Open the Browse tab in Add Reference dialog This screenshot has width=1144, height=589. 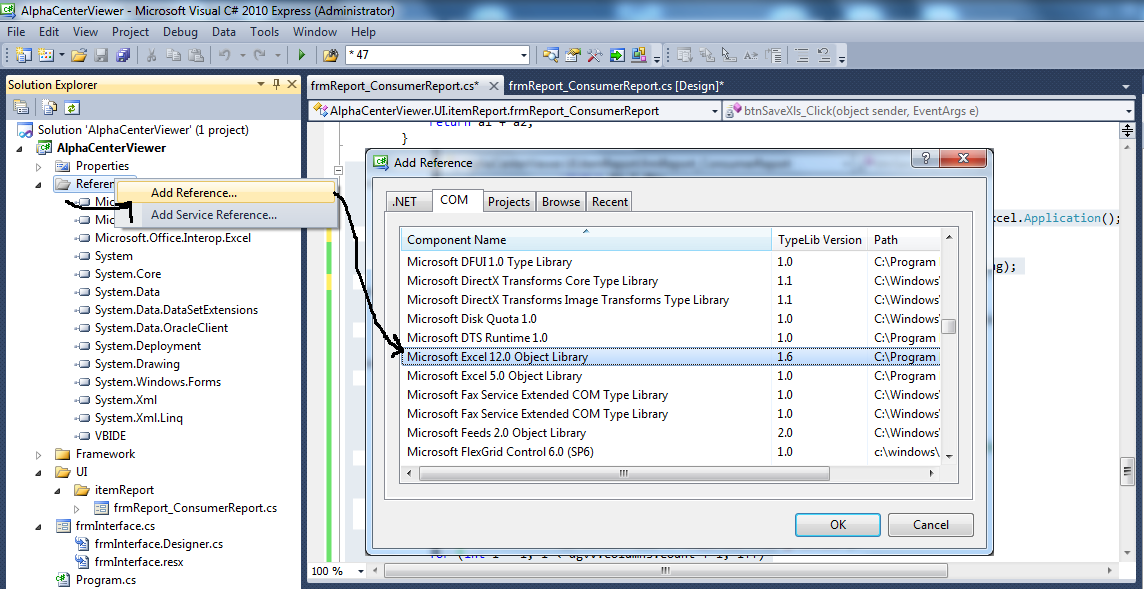click(561, 201)
